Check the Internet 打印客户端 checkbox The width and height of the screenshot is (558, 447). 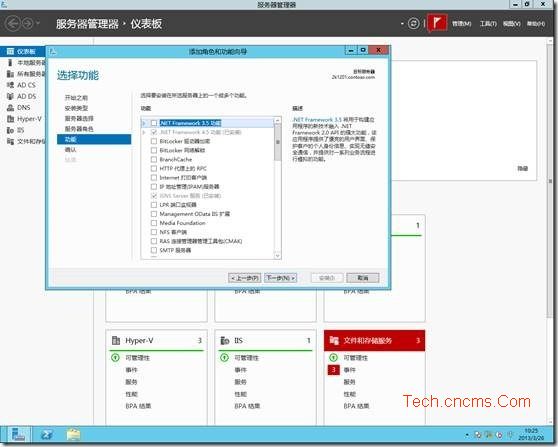[154, 178]
